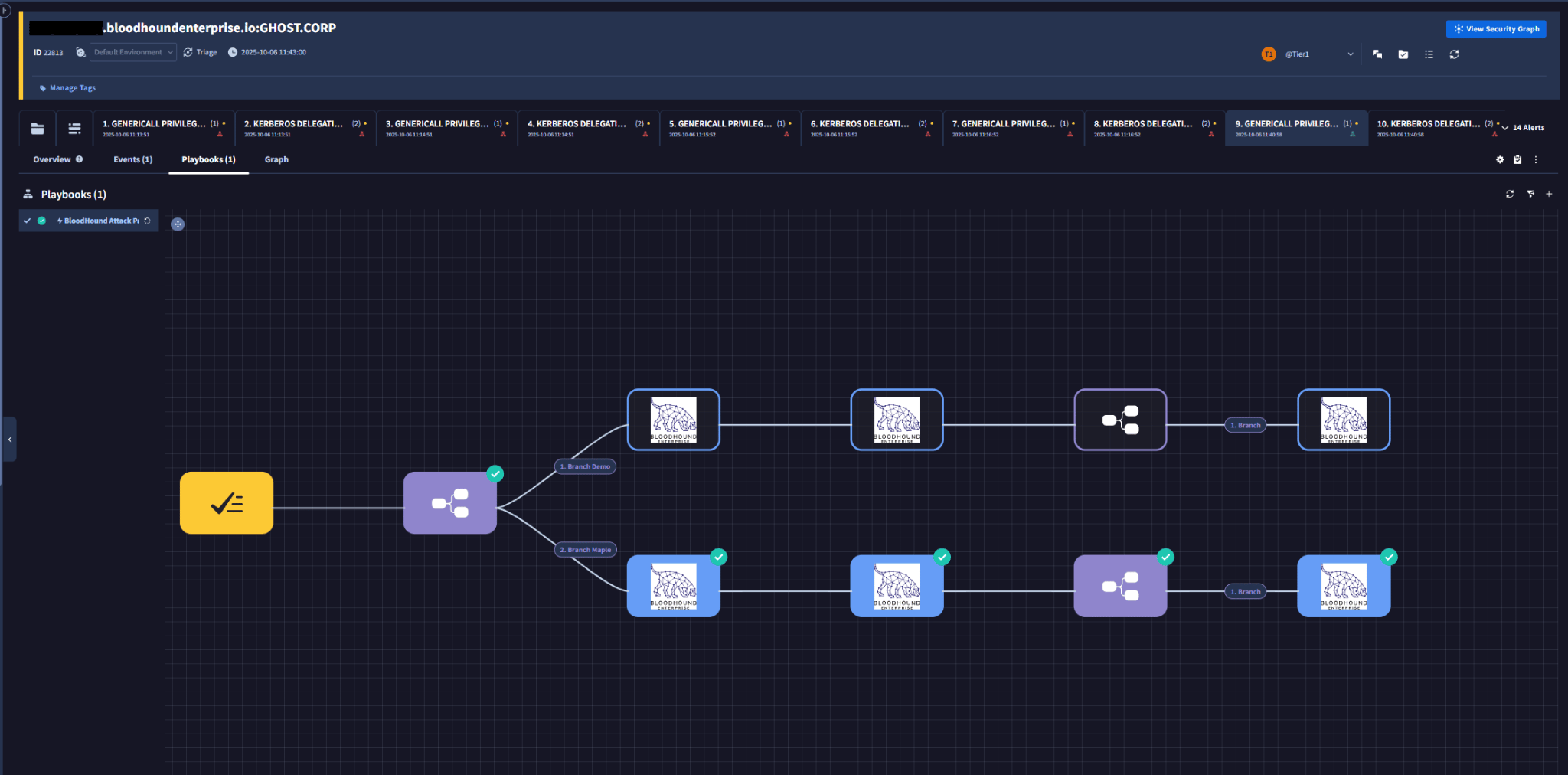Screen dimensions: 1568x775
Task: Open the case tasks folder-check icon
Action: click(x=1403, y=54)
